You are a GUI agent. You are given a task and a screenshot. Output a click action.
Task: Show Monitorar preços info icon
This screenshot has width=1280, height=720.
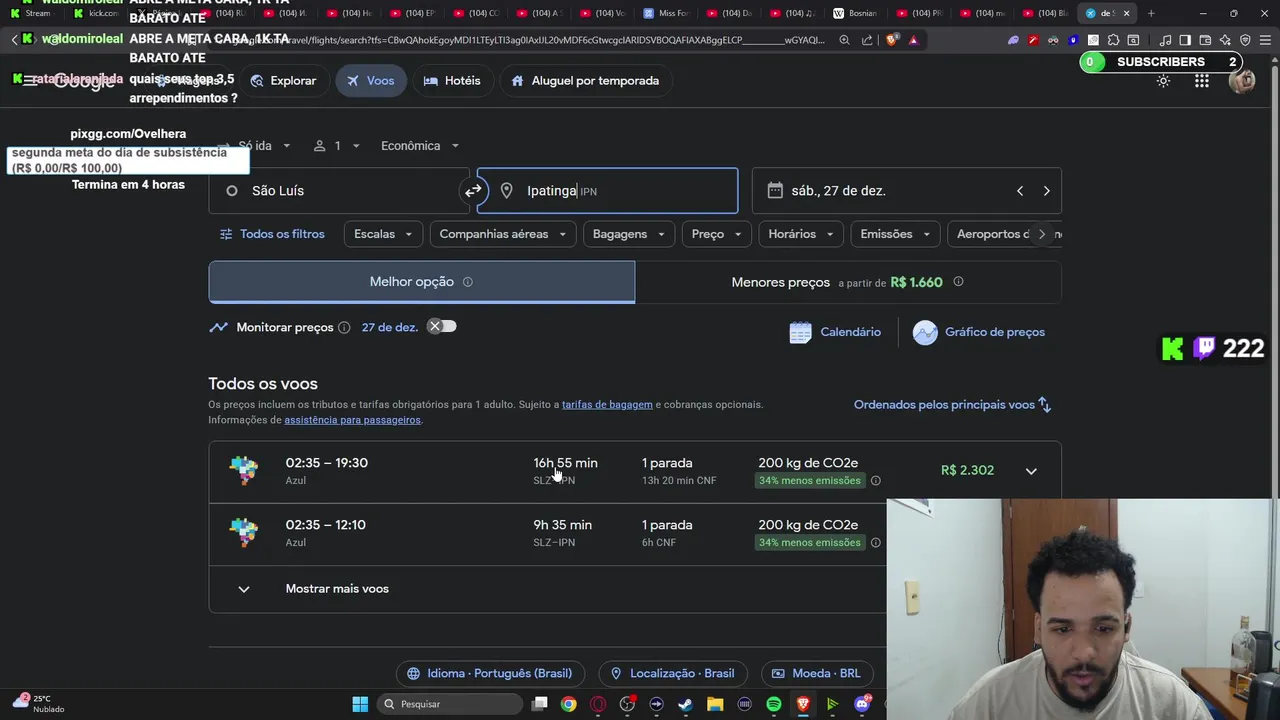coord(344,328)
